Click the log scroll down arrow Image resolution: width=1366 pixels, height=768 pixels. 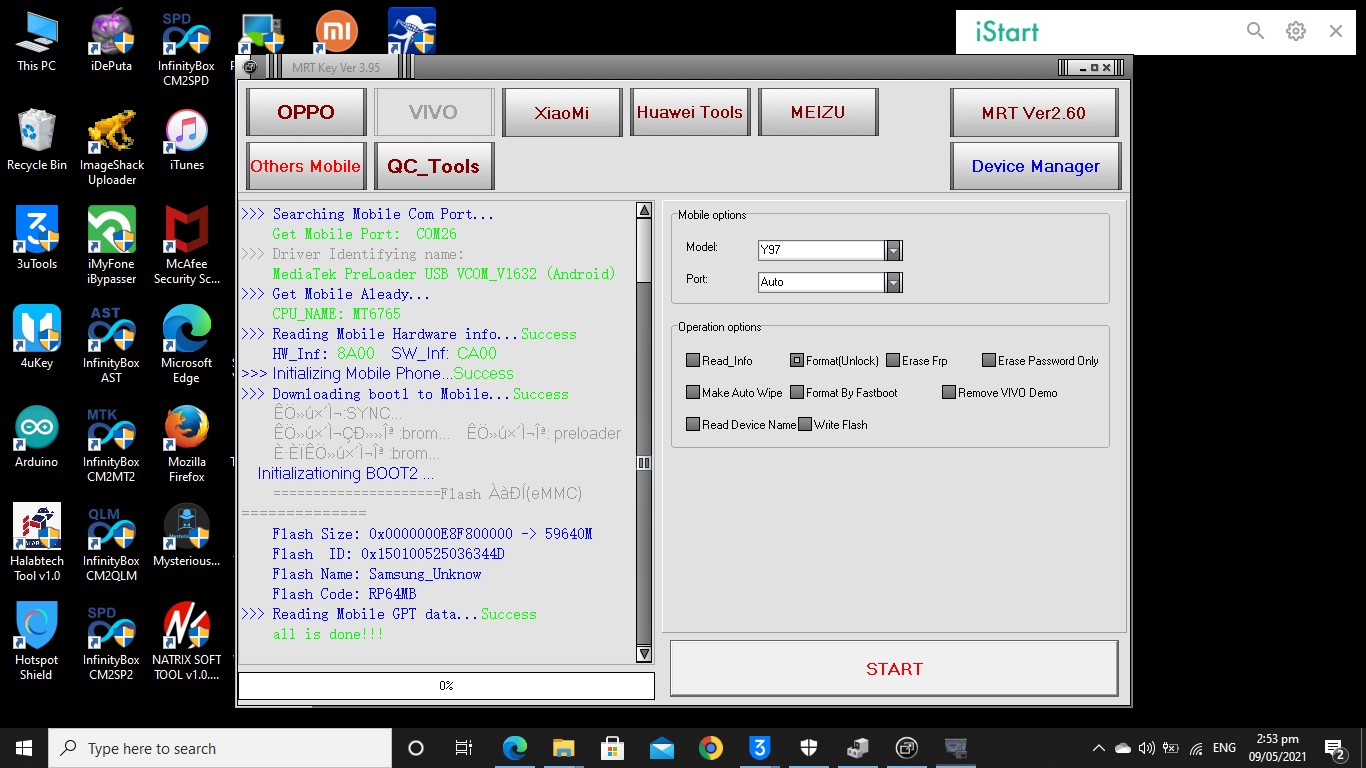point(644,654)
